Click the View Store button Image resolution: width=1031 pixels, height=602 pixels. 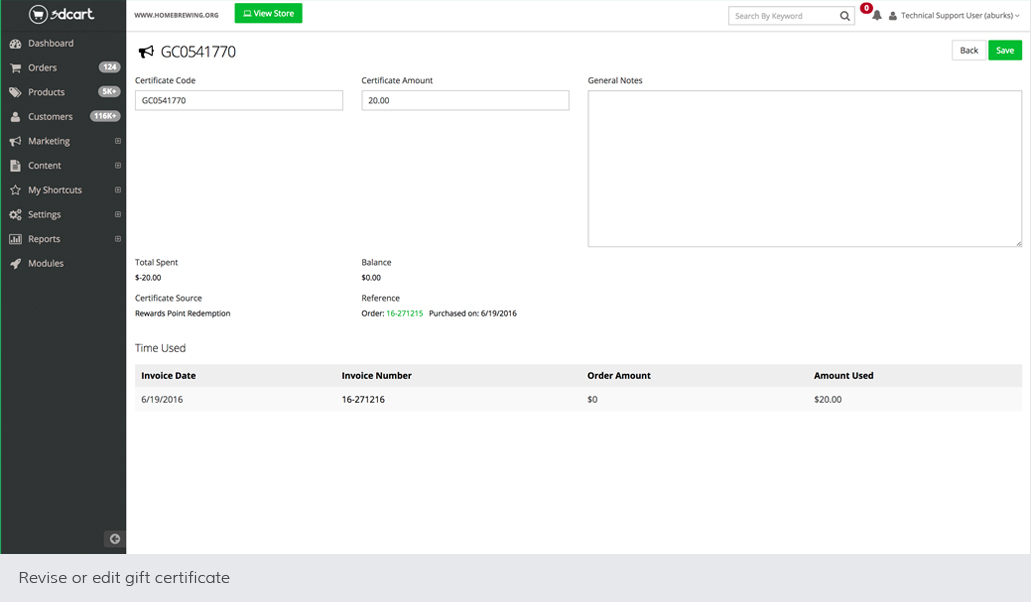268,14
